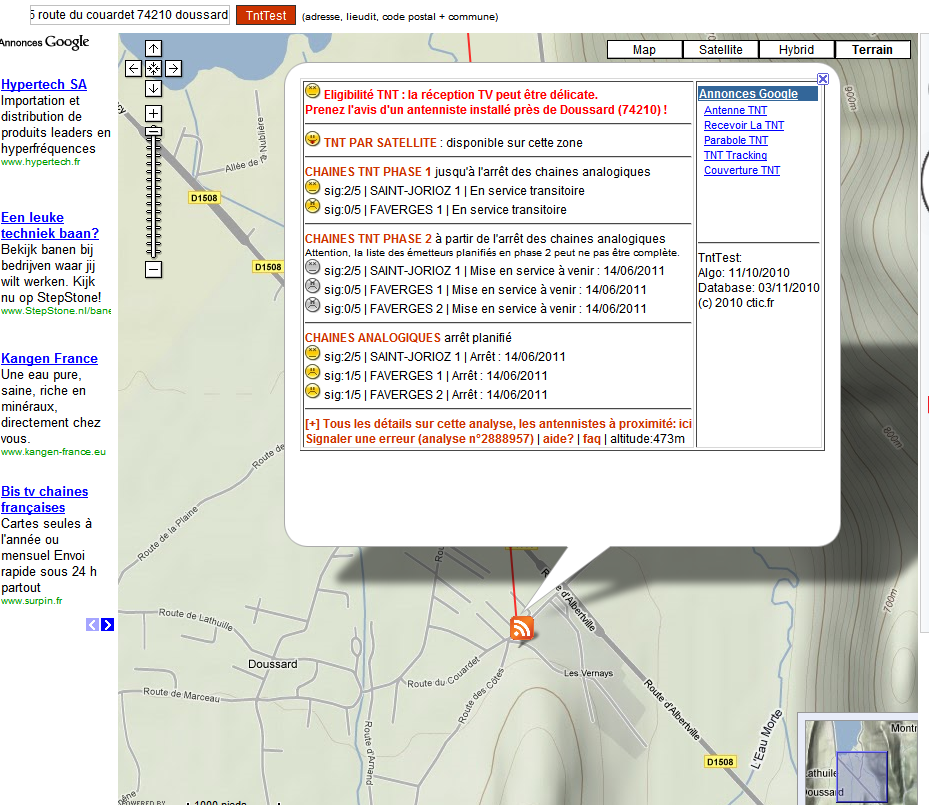
Task: Open the faq link
Action: pos(591,439)
